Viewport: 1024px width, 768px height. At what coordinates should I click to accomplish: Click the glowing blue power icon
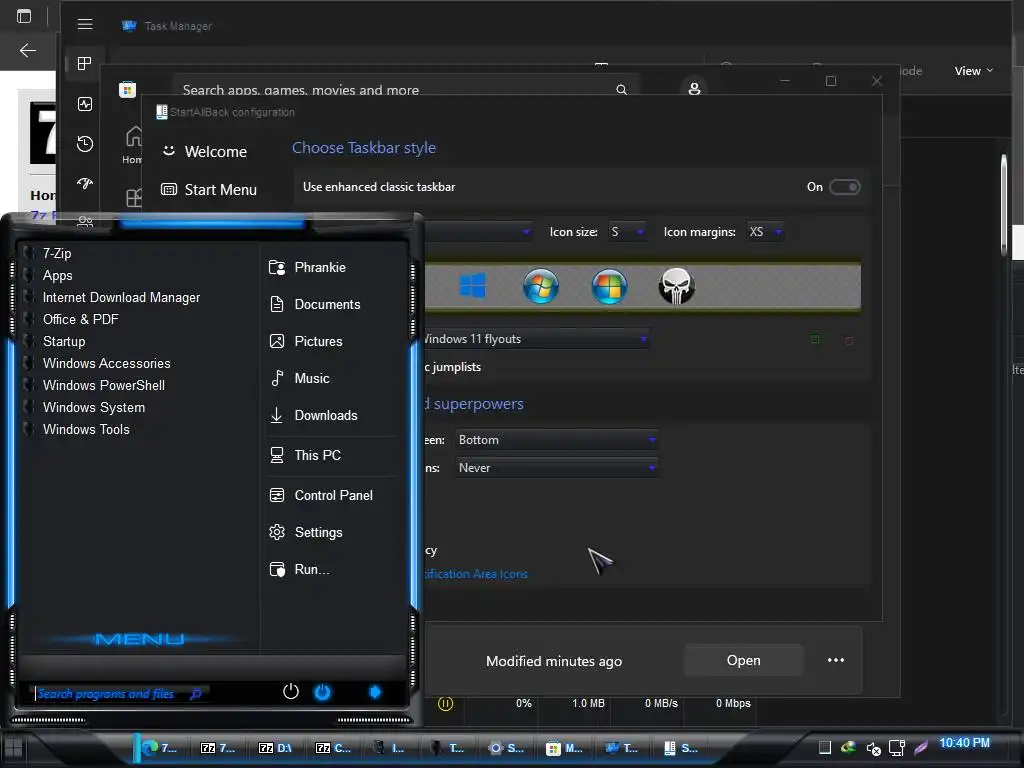322,692
